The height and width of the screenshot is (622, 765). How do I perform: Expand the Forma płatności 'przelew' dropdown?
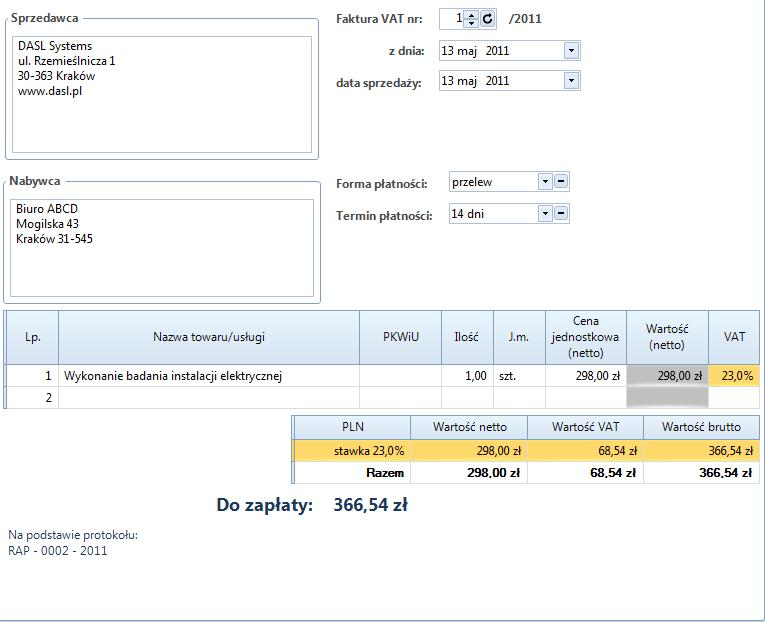click(x=544, y=182)
